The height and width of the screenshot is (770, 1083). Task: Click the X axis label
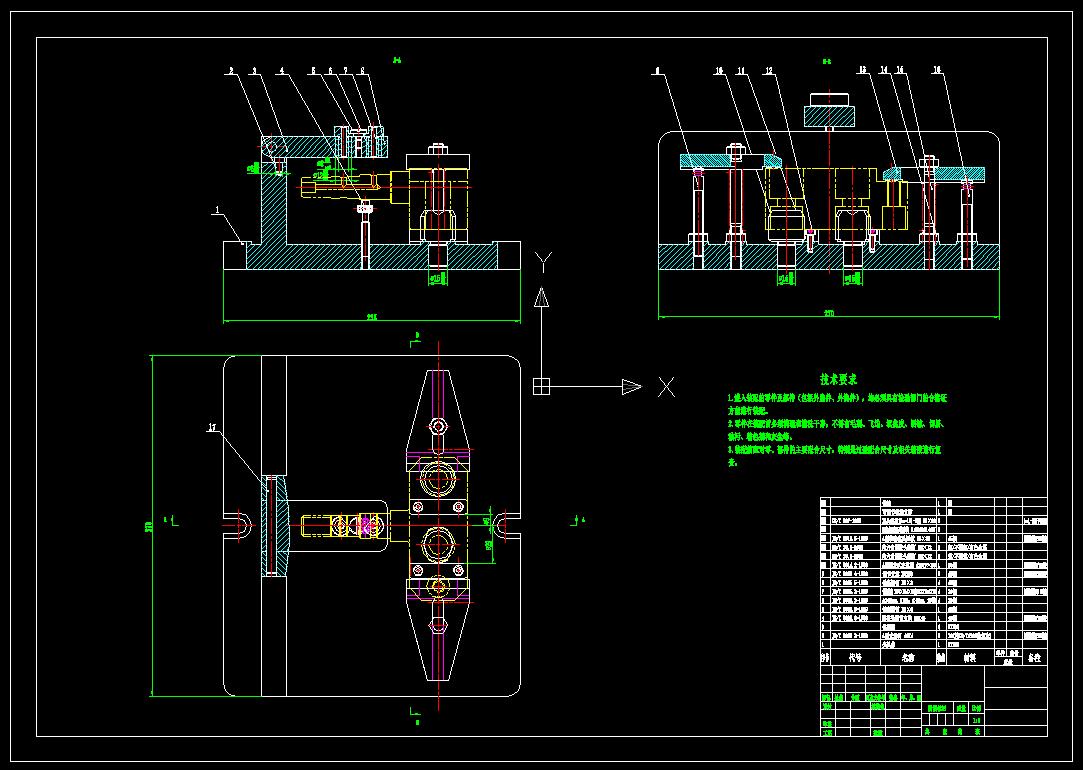point(666,387)
